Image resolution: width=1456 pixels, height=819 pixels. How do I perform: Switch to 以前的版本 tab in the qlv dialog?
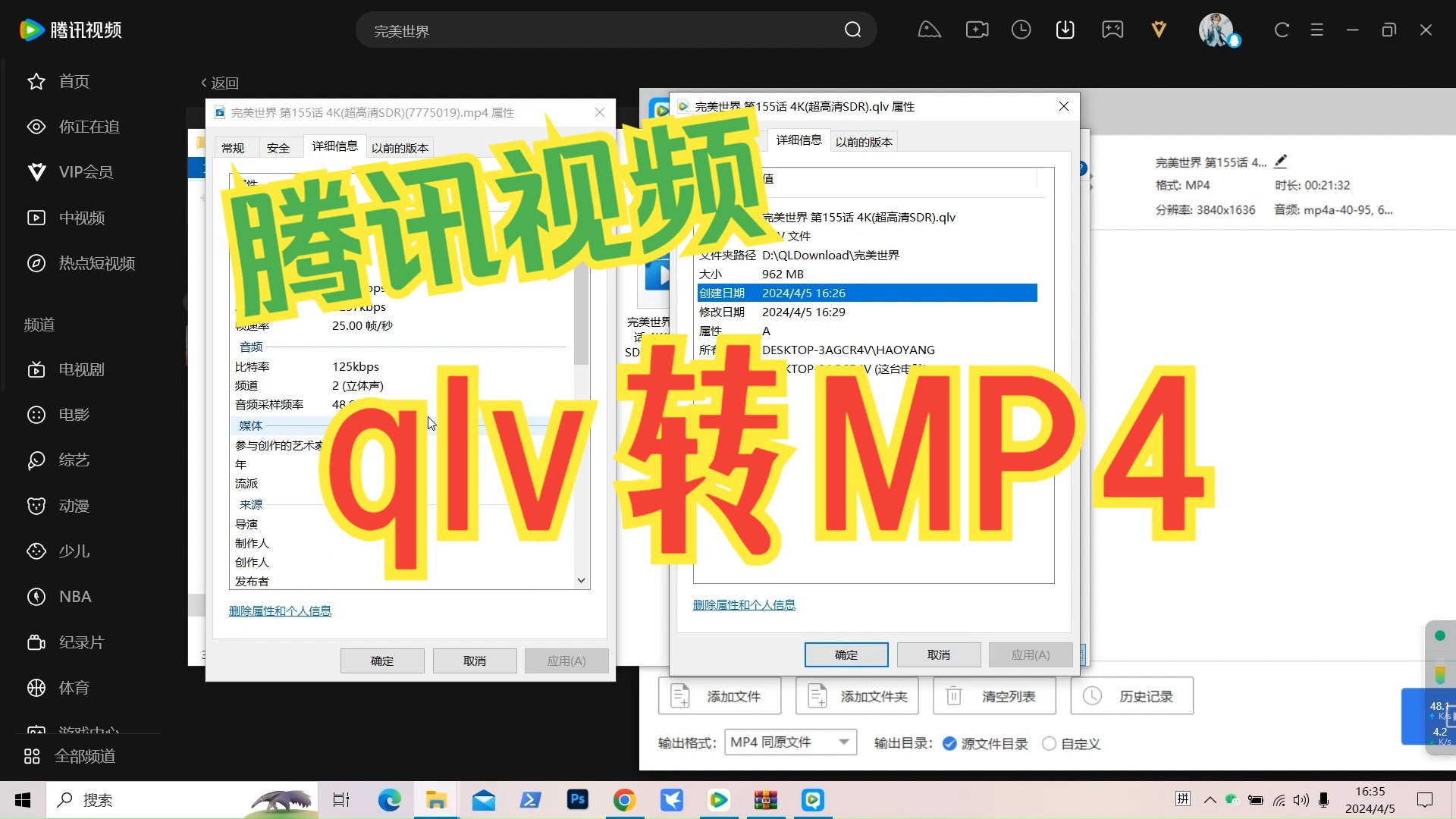[863, 141]
